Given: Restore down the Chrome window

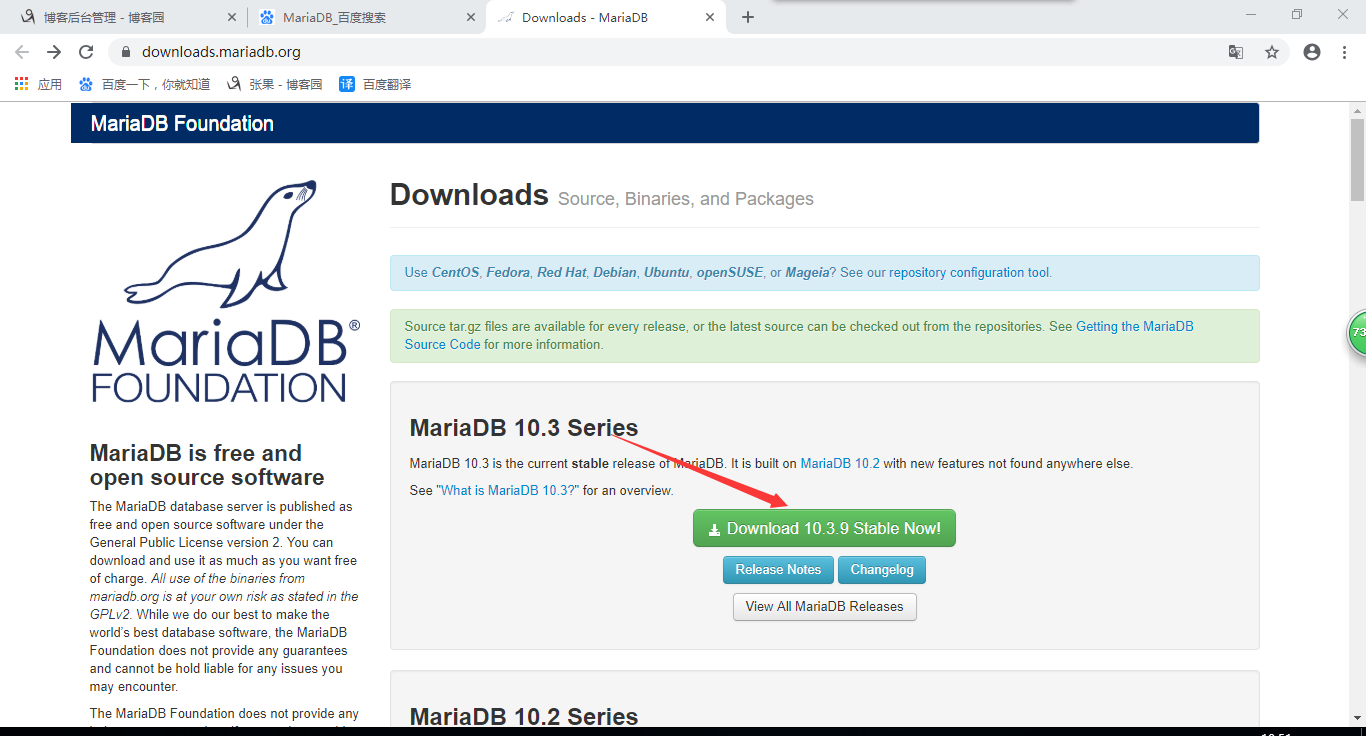Looking at the screenshot, I should (1297, 14).
